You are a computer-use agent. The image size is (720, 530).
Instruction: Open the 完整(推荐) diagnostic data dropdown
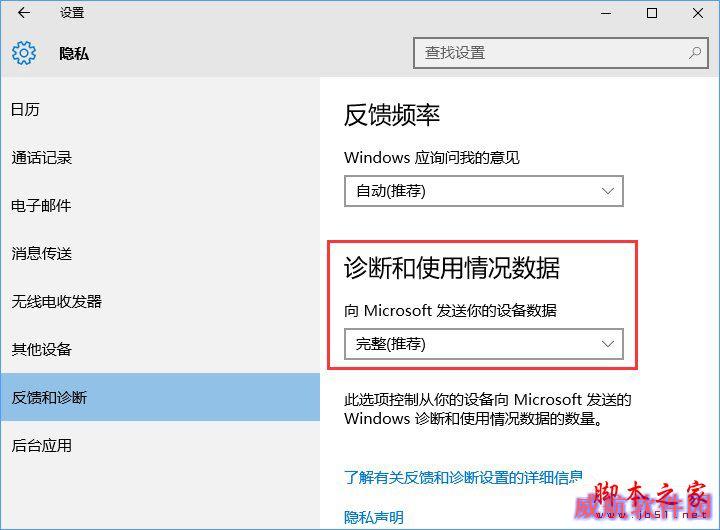tap(484, 344)
